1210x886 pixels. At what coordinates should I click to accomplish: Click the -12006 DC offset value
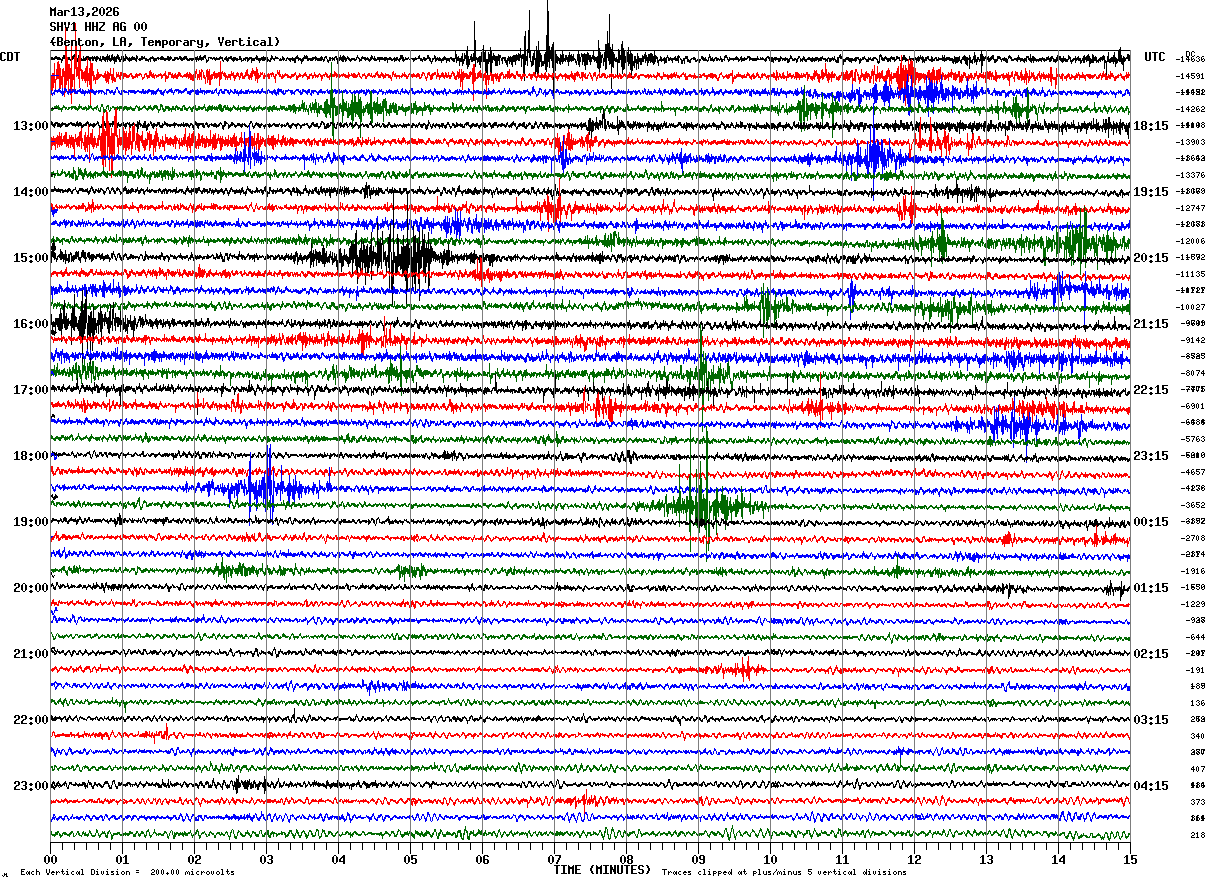coord(1190,241)
